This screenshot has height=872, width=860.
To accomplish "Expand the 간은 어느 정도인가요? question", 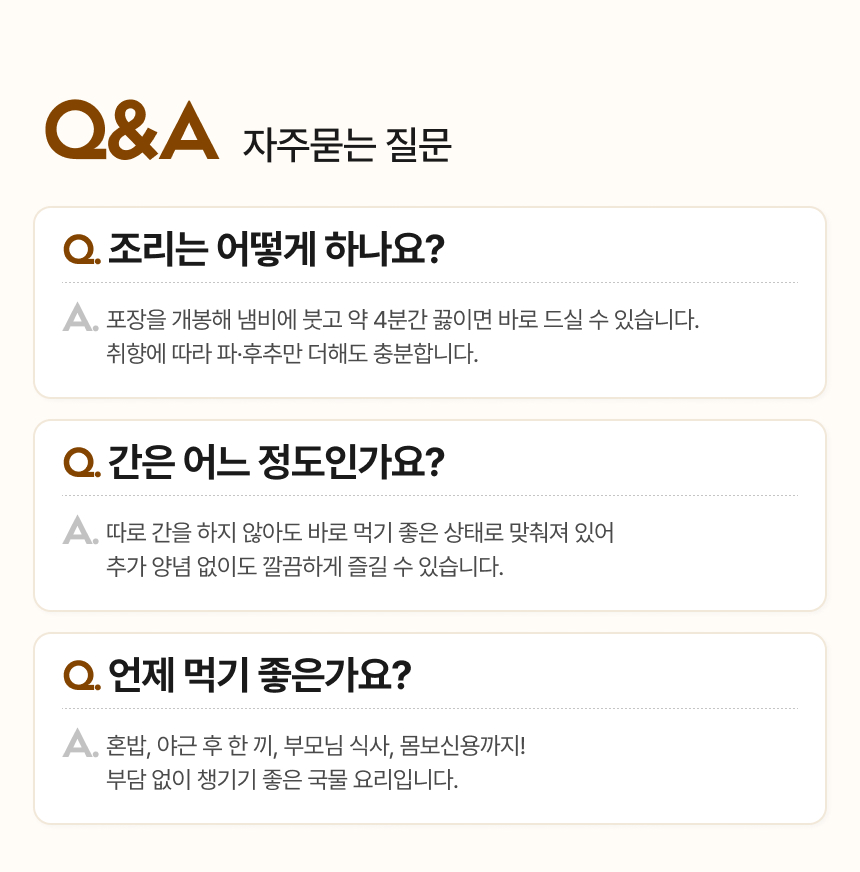I will click(x=276, y=461).
